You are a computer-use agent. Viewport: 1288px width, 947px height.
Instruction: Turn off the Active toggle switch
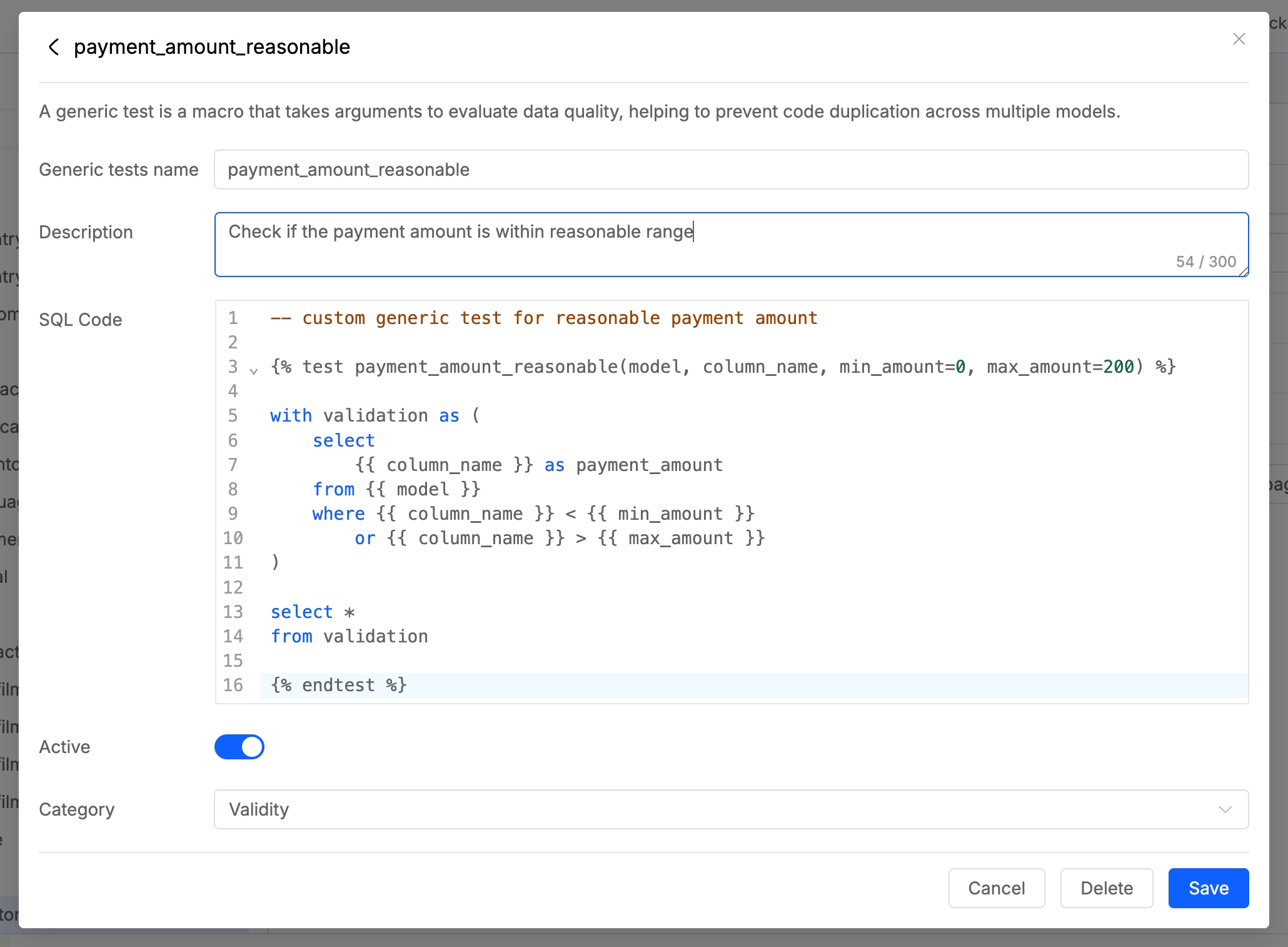point(239,747)
